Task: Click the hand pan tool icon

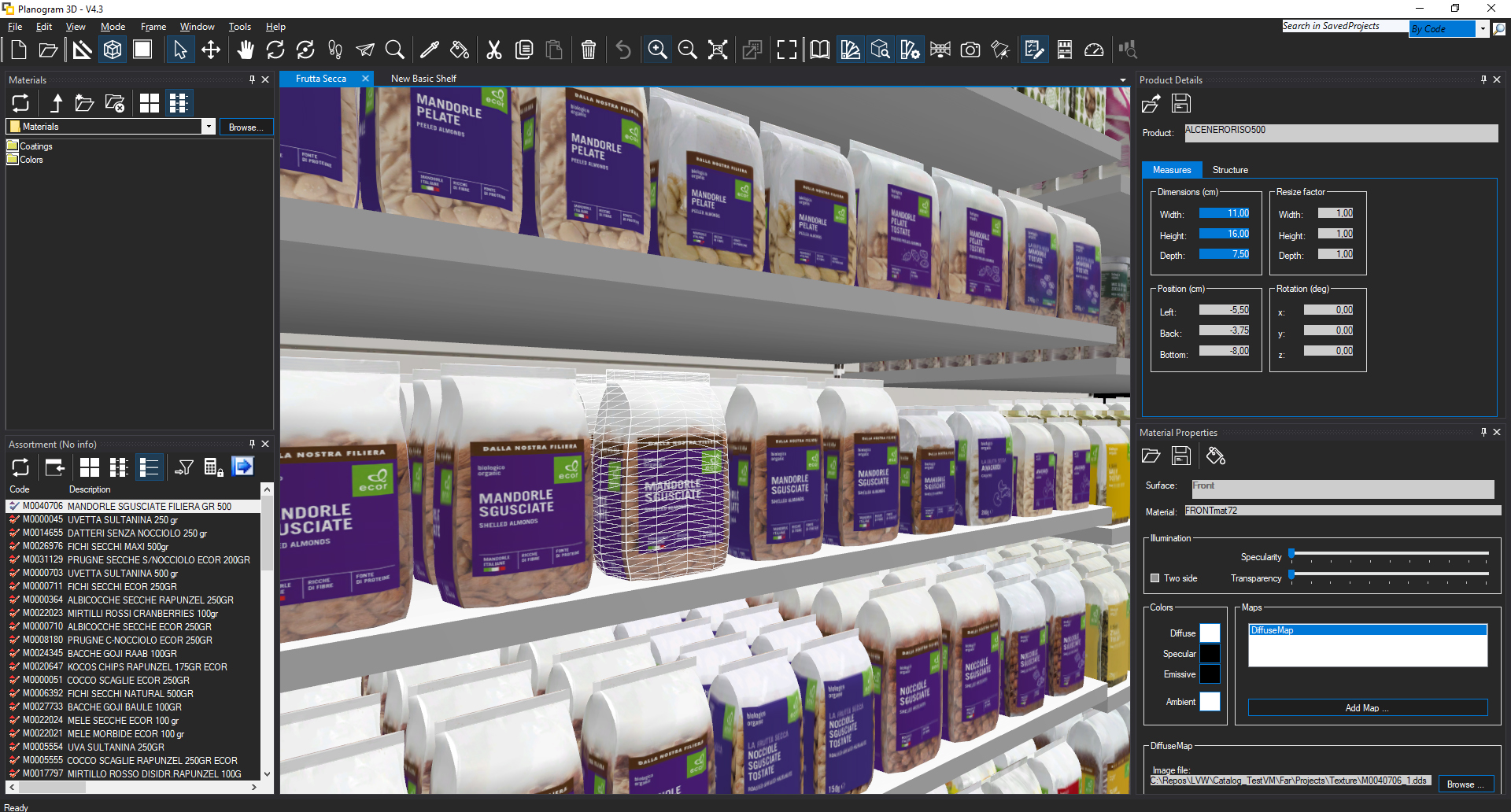Action: [246, 50]
